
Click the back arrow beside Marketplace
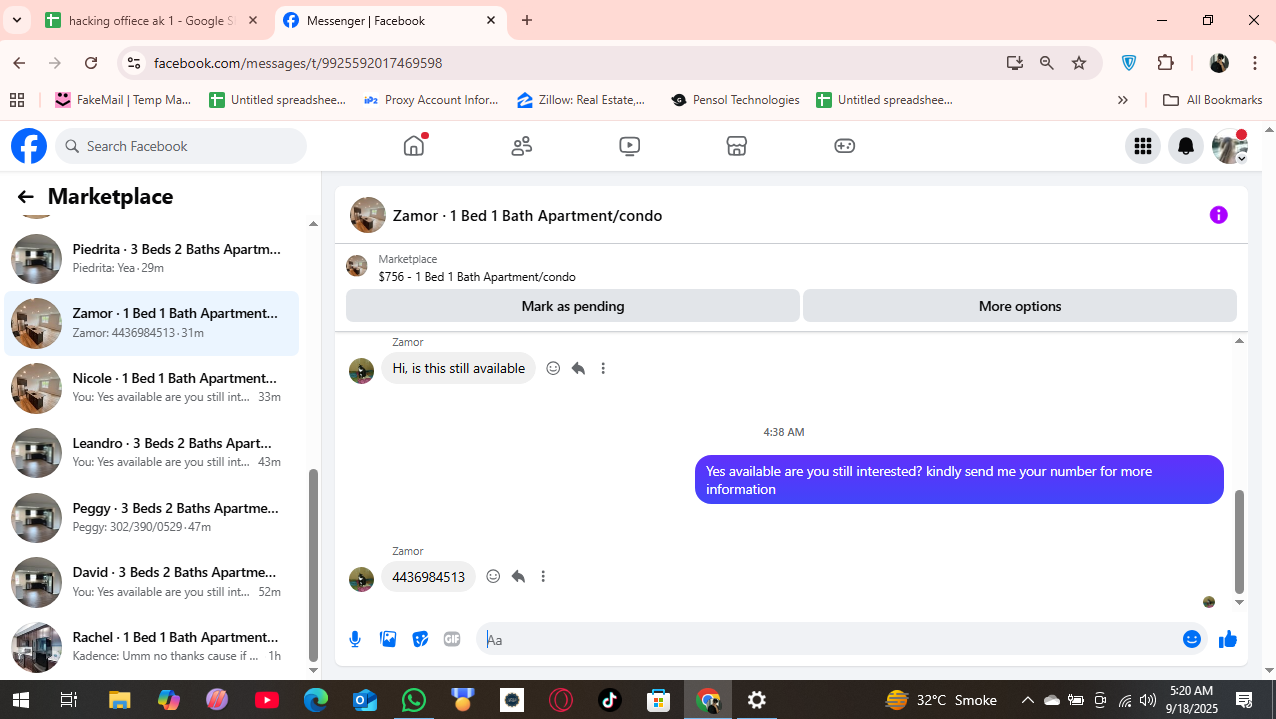point(25,197)
